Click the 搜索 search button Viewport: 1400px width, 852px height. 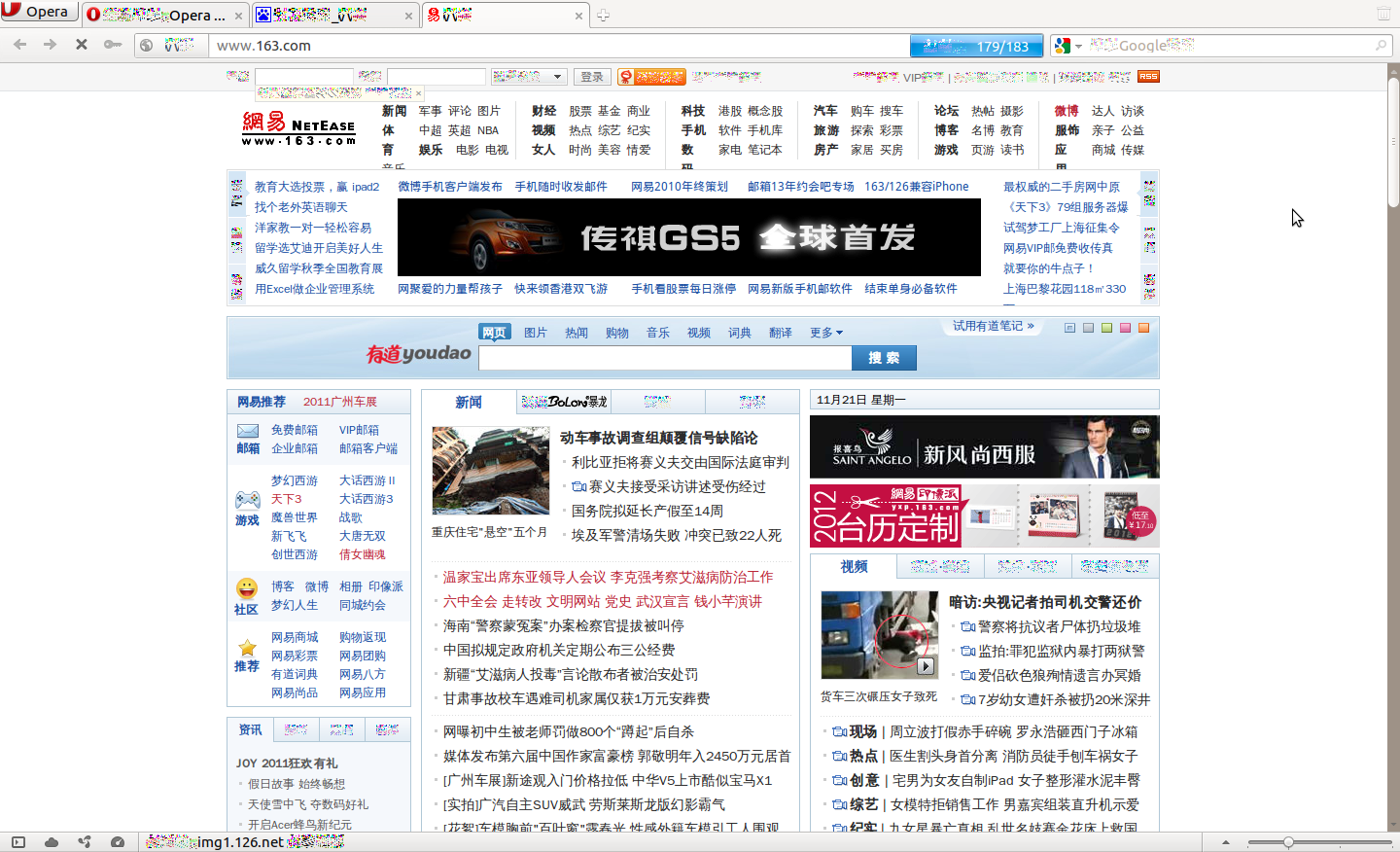[x=884, y=358]
